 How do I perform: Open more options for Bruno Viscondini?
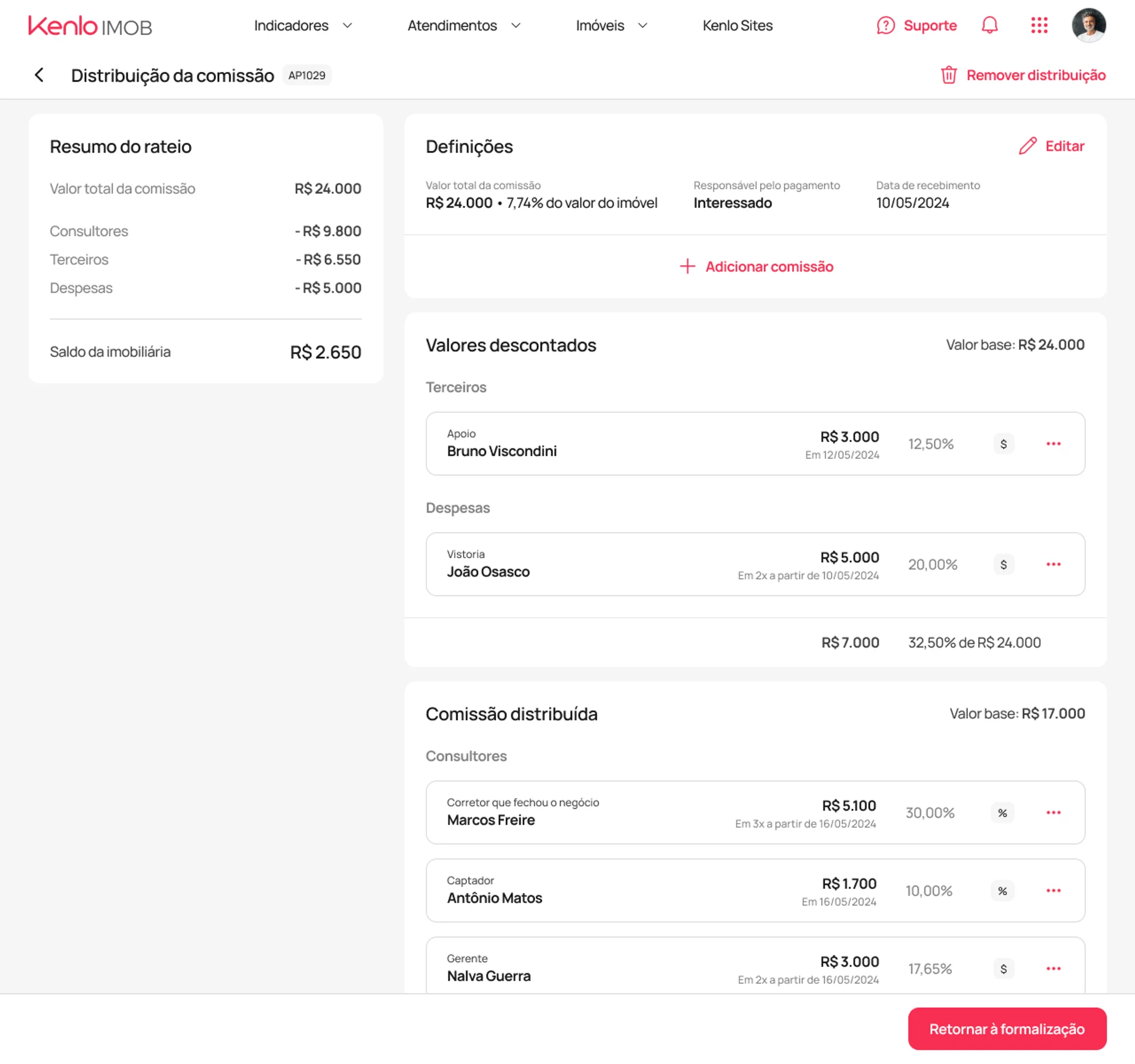click(x=1053, y=443)
